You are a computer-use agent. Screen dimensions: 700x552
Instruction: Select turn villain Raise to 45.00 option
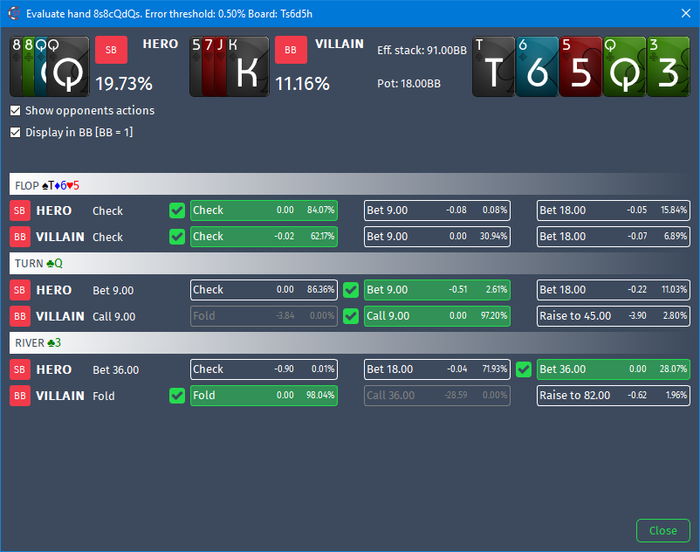coord(613,316)
